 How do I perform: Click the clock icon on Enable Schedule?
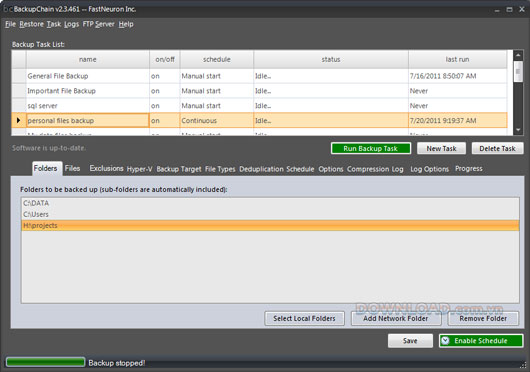pos(445,341)
